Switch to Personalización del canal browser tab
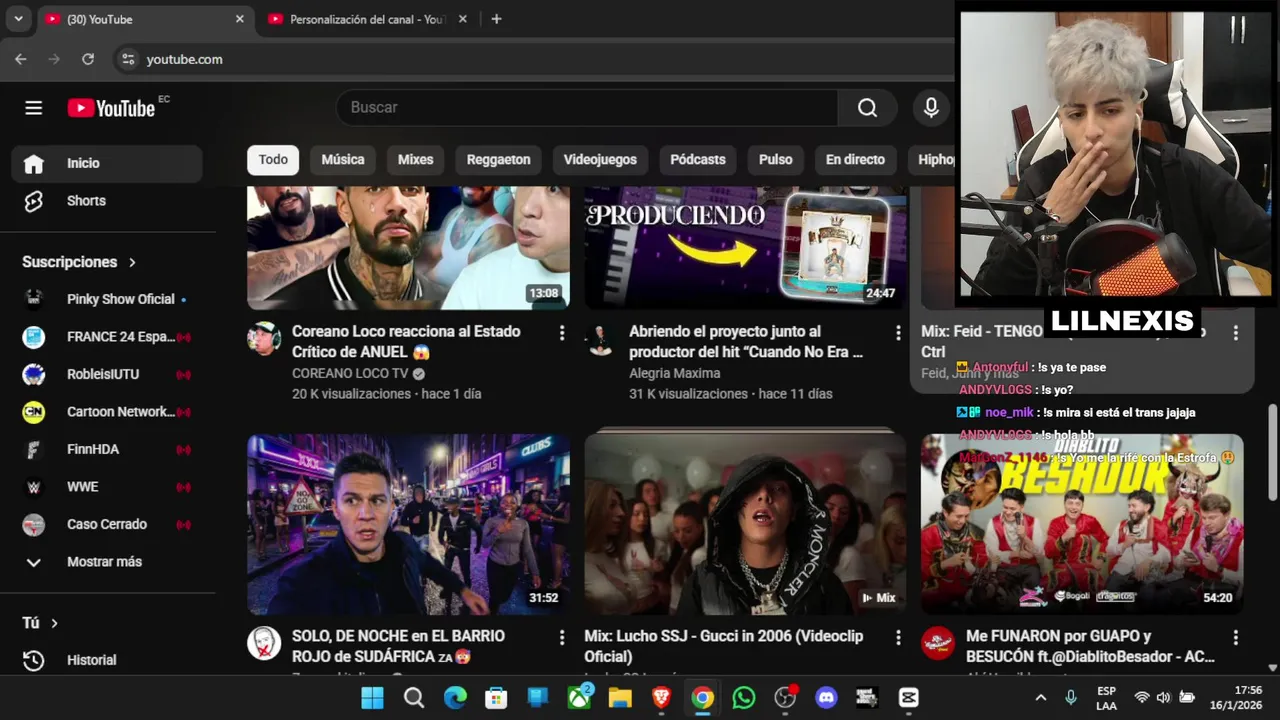 point(366,19)
